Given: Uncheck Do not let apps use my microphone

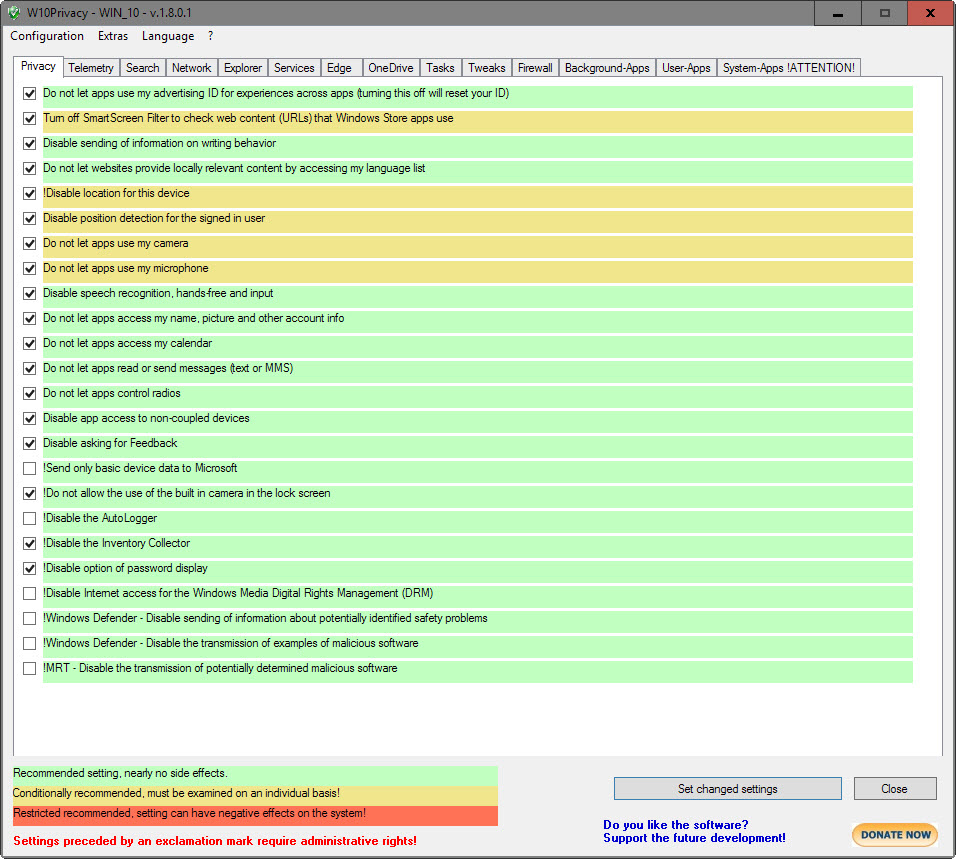Looking at the screenshot, I should pyautogui.click(x=29, y=268).
